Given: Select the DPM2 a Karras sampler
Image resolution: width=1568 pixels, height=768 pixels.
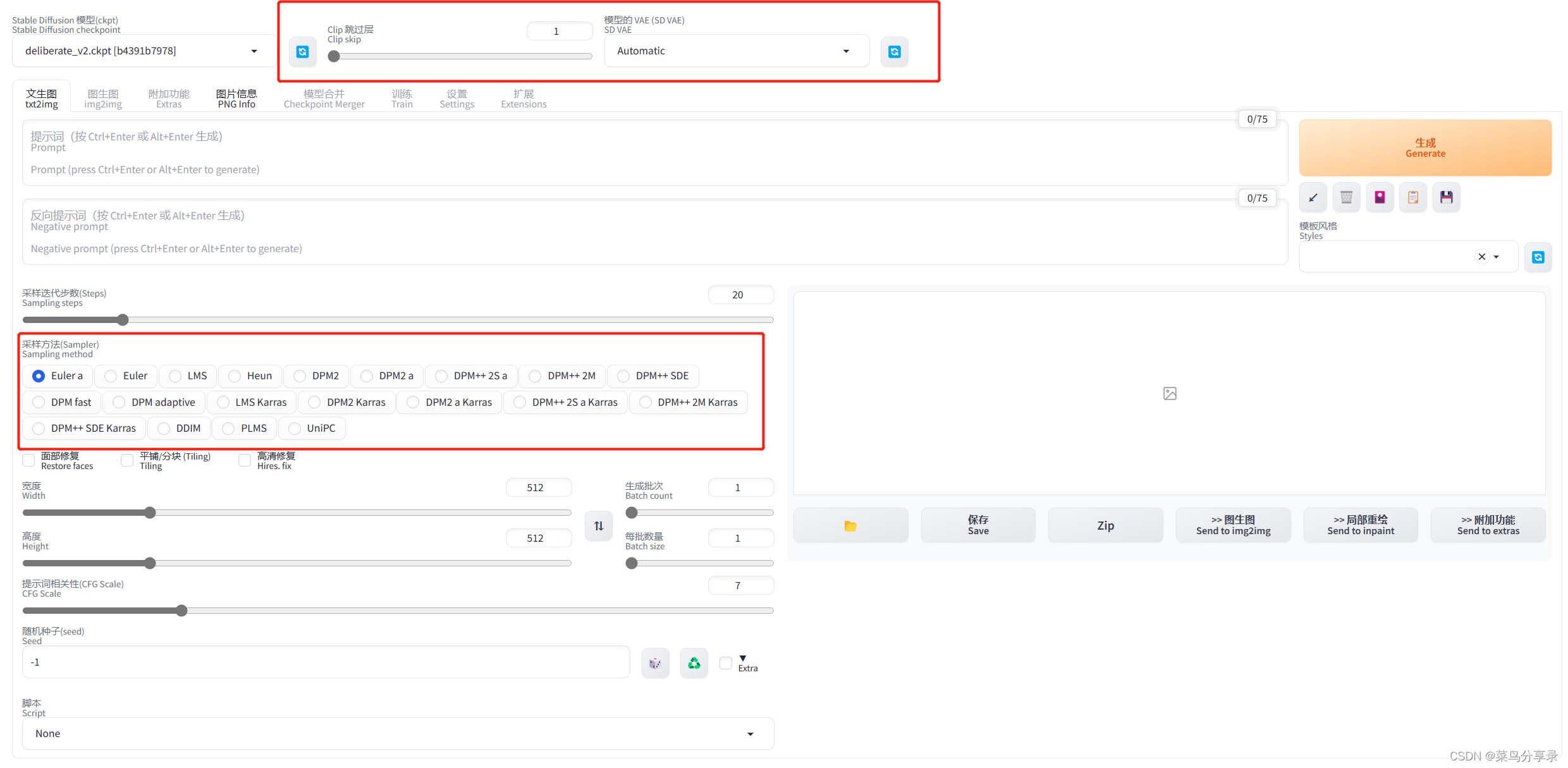Looking at the screenshot, I should tap(449, 402).
